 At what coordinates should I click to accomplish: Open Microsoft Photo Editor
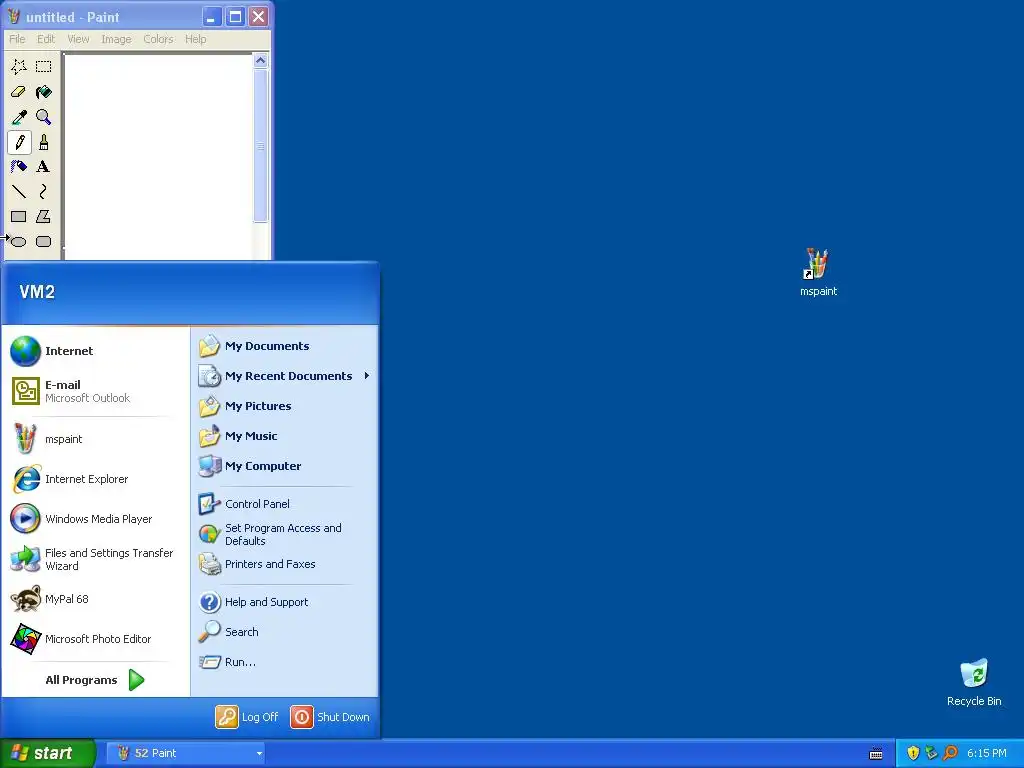95,639
